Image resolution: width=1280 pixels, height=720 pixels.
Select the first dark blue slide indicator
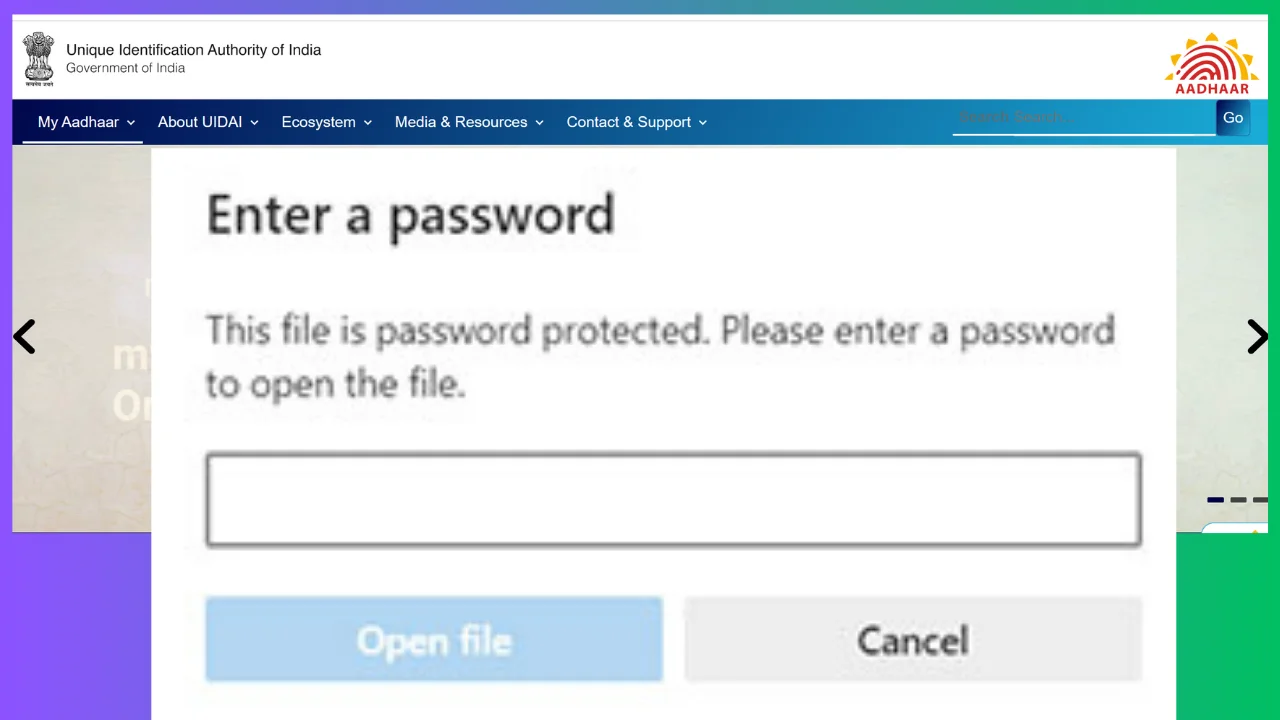pyautogui.click(x=1215, y=500)
